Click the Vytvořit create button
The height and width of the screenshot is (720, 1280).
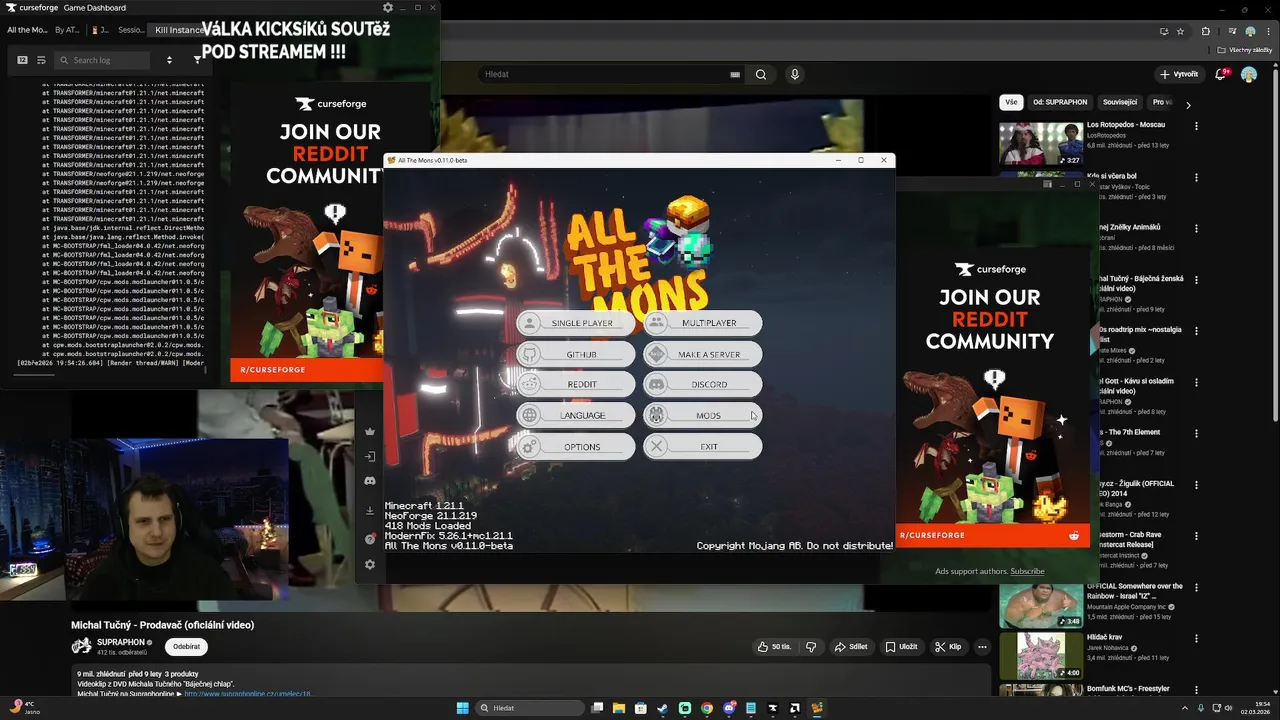1179,74
